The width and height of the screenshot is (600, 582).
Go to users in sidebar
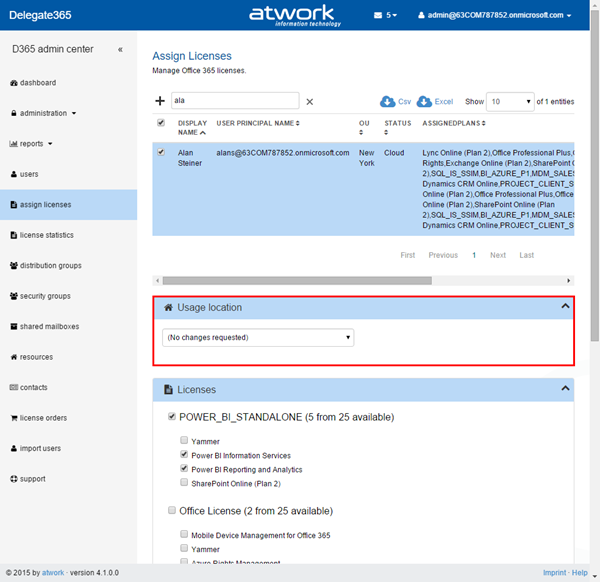tap(29, 174)
